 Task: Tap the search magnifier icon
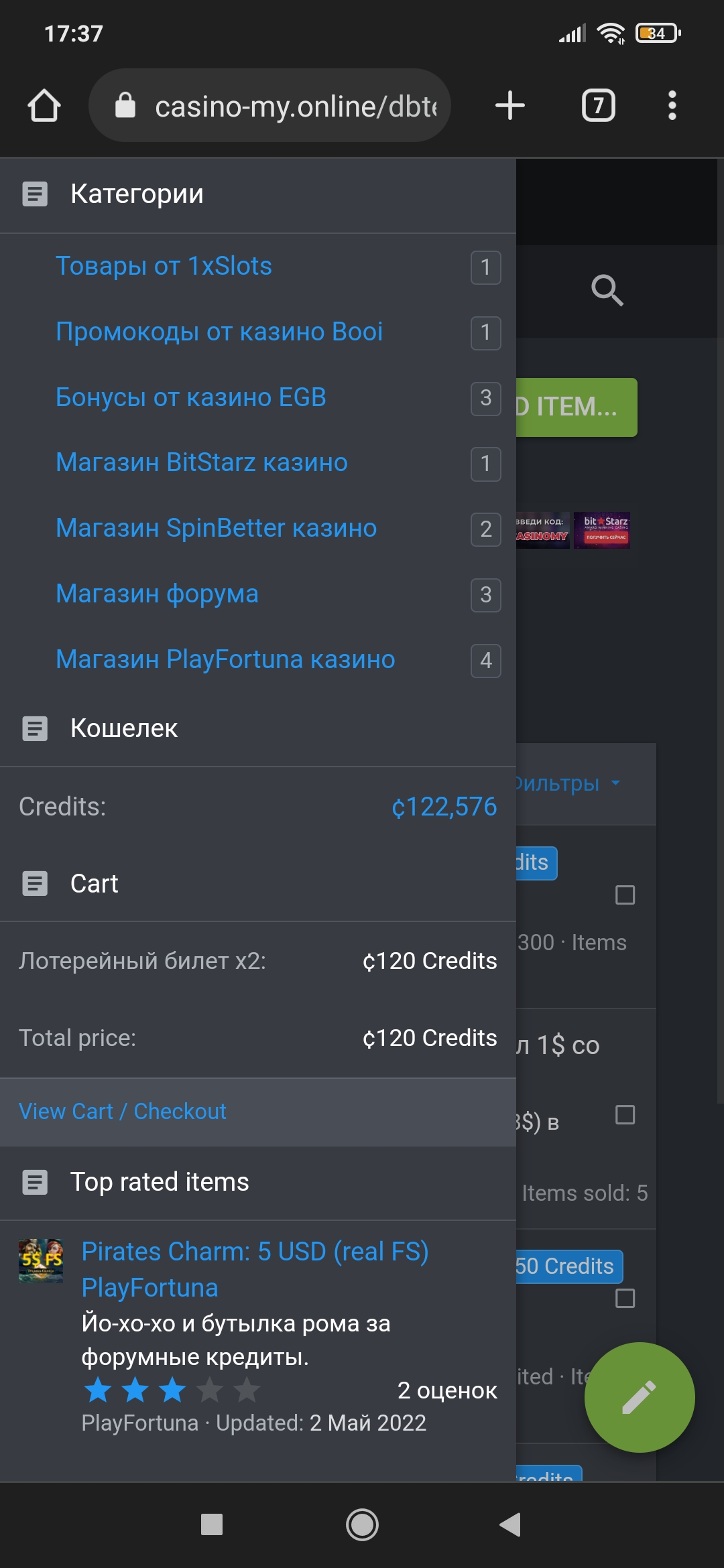click(x=607, y=290)
